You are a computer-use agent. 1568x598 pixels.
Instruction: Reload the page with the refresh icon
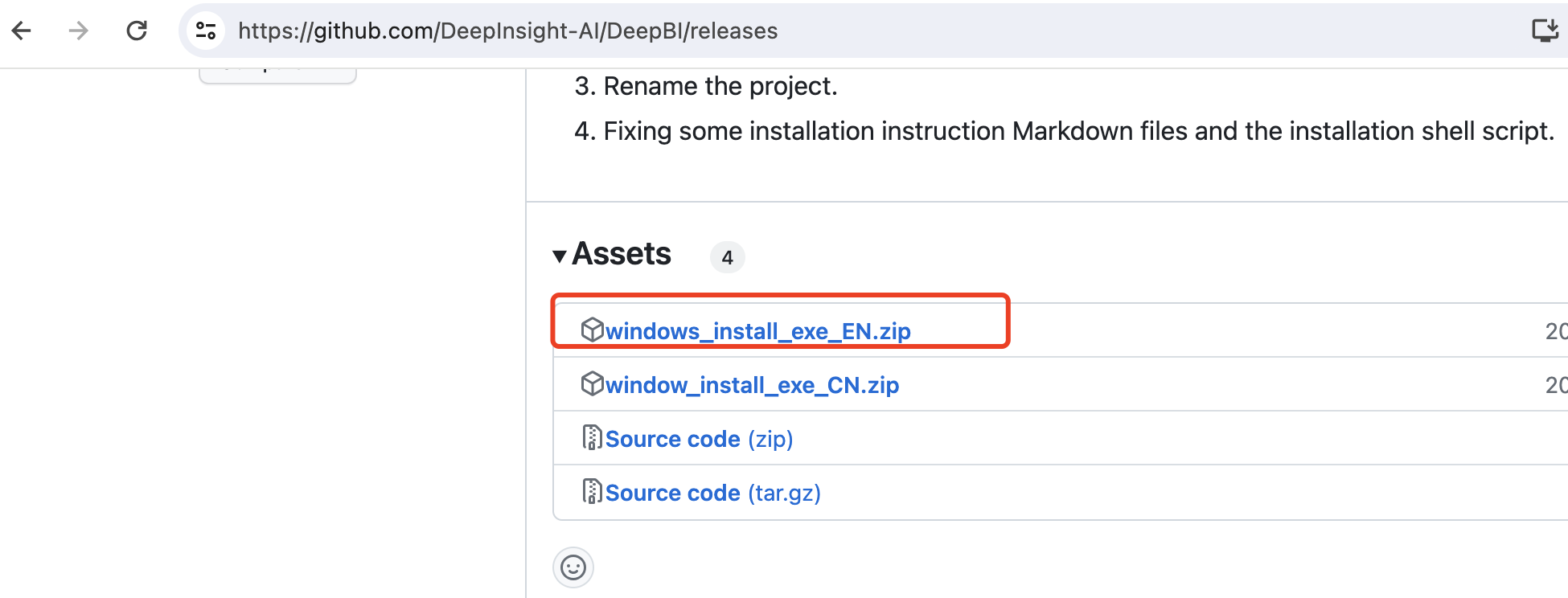[137, 31]
